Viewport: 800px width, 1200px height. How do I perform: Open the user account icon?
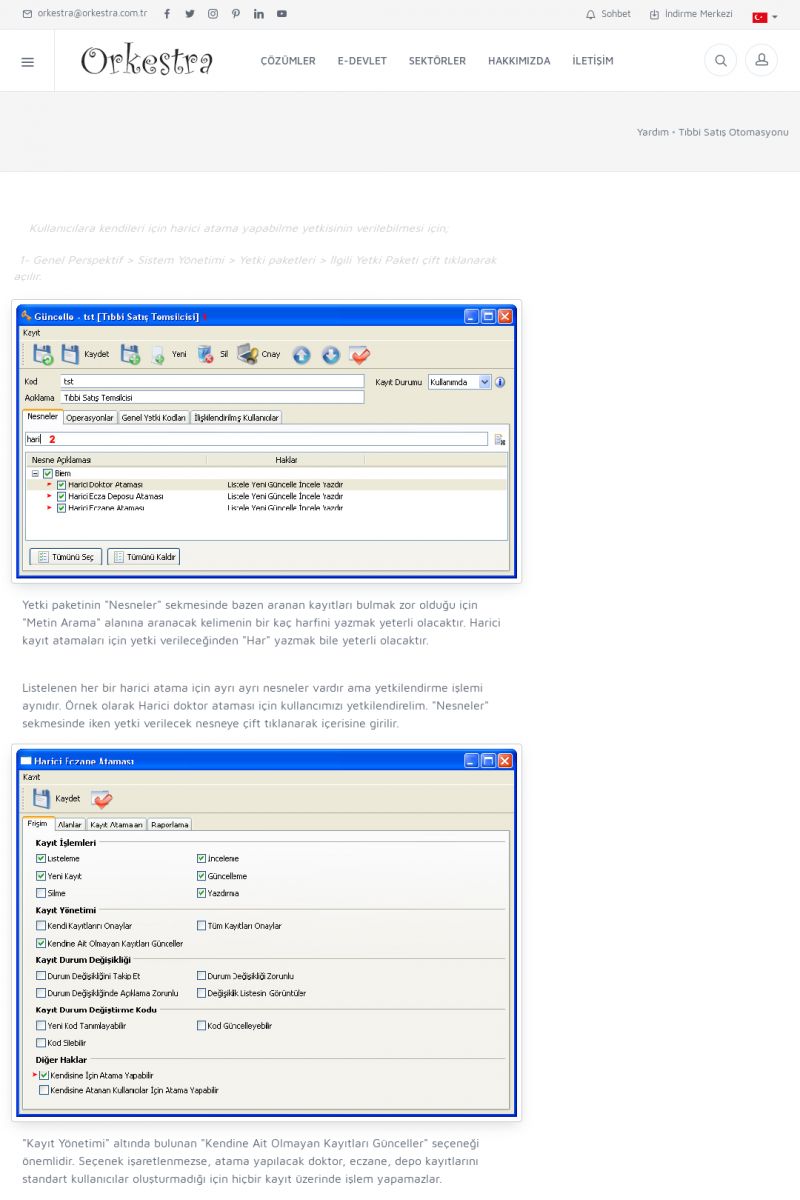(x=761, y=61)
